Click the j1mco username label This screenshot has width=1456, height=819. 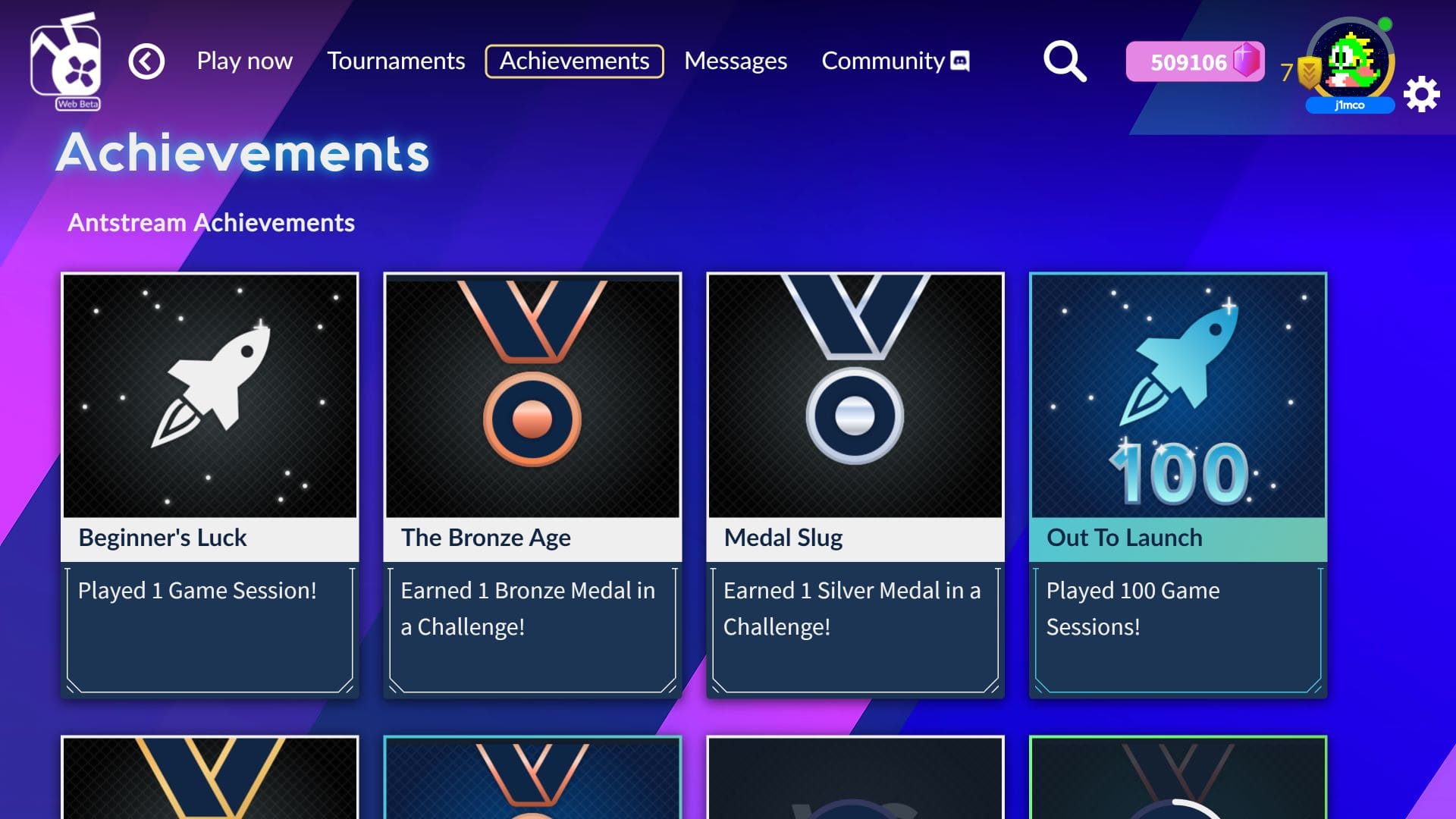(x=1350, y=105)
